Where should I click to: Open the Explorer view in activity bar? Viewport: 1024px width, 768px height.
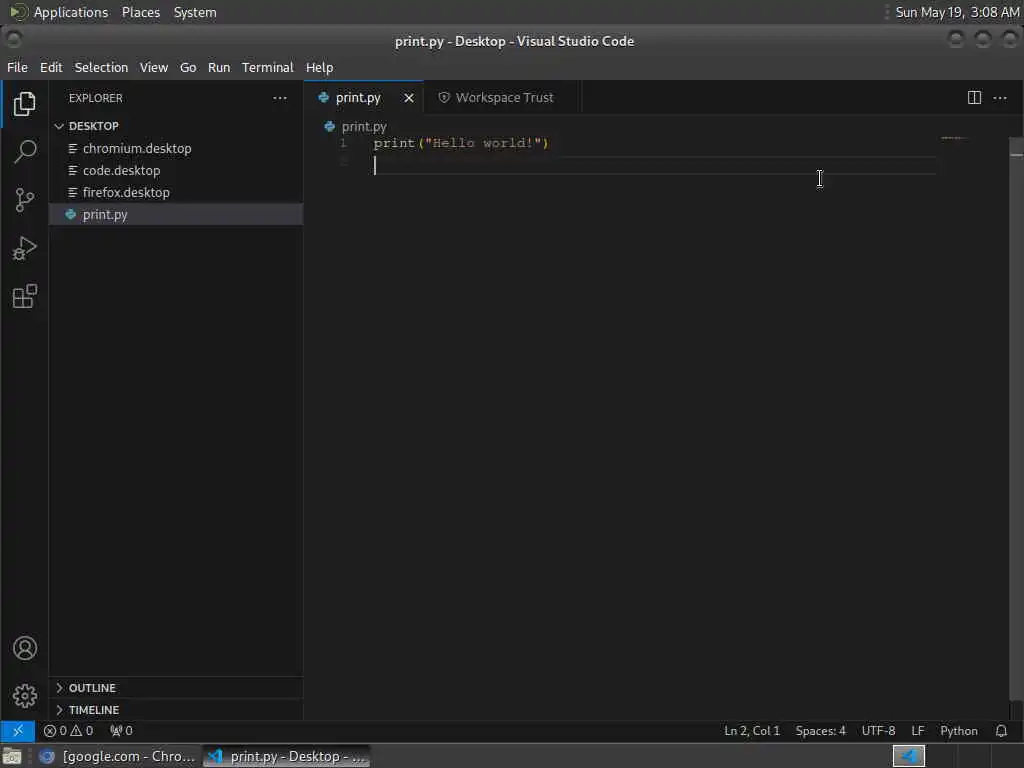[x=24, y=104]
